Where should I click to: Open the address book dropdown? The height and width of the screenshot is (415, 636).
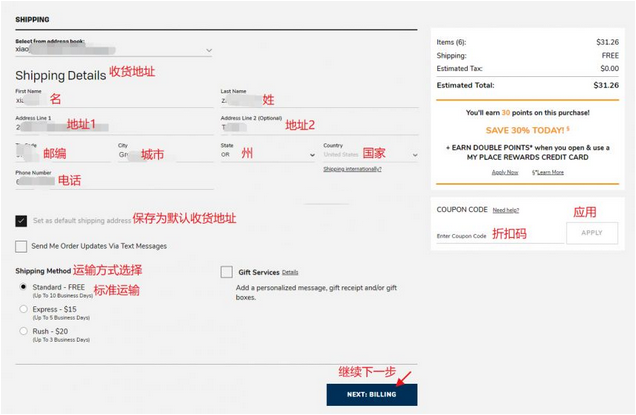click(114, 50)
